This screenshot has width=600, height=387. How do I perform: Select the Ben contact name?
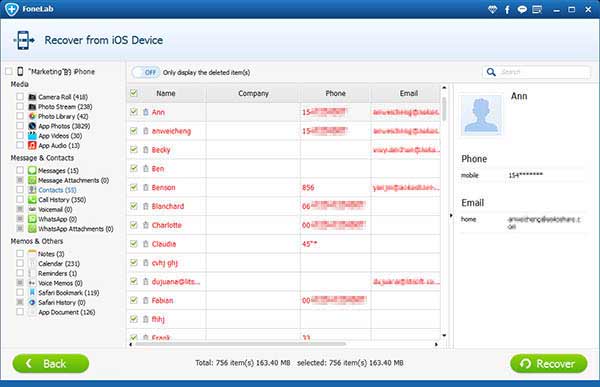[x=158, y=168]
